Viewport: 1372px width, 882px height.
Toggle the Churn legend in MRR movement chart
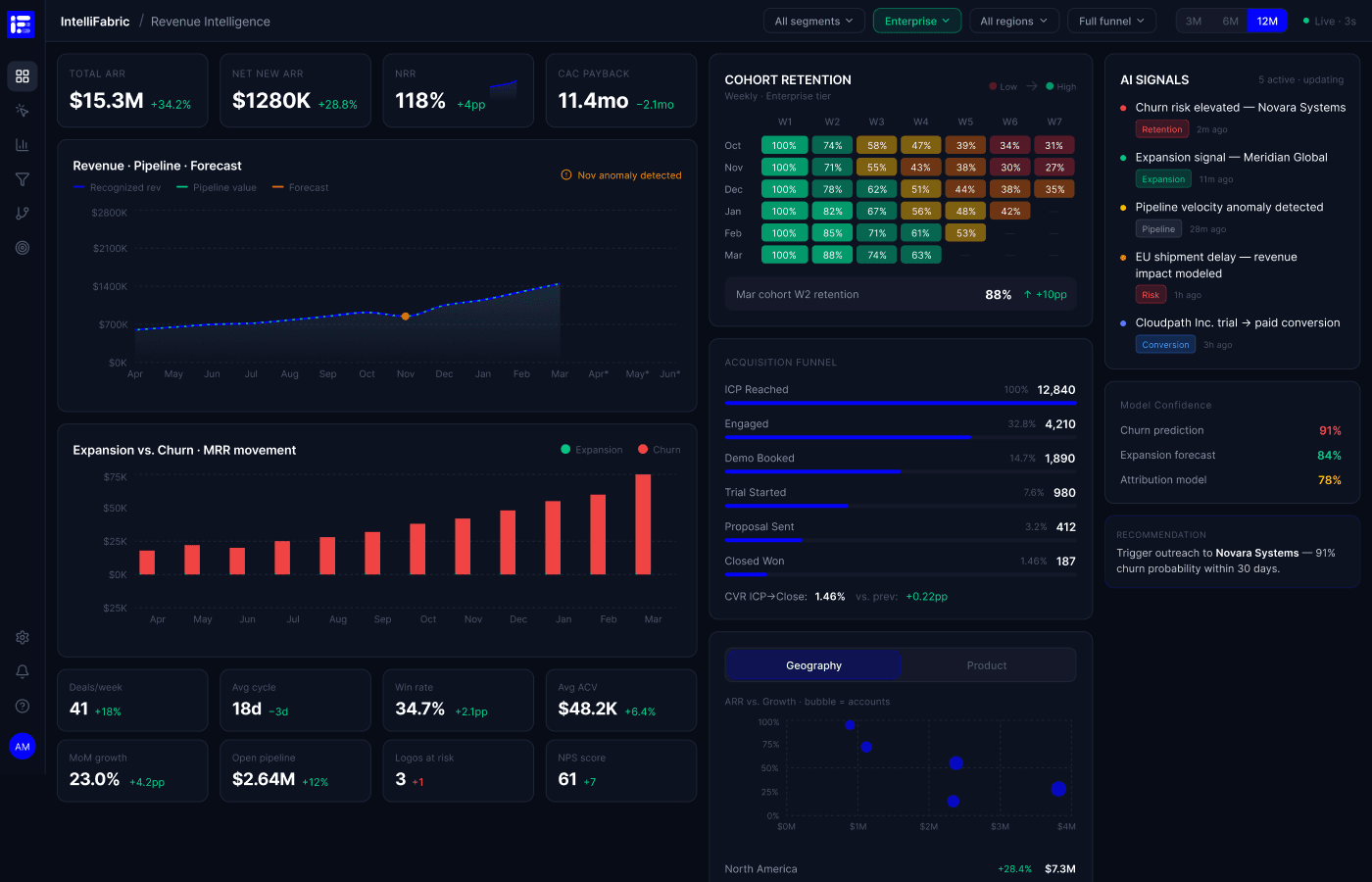pos(651,449)
